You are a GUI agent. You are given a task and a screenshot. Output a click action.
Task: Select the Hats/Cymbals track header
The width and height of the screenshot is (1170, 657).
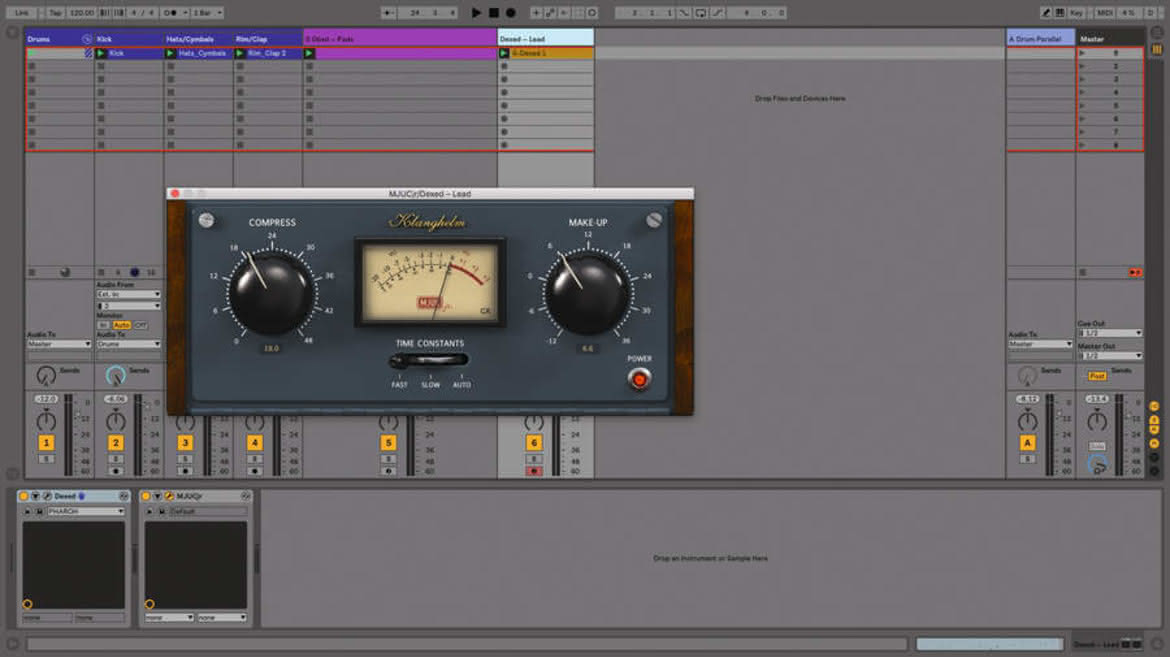click(198, 38)
